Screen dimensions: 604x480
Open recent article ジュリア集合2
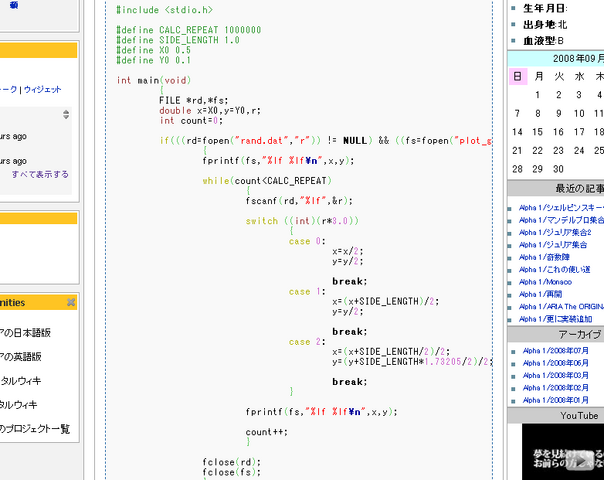555,232
